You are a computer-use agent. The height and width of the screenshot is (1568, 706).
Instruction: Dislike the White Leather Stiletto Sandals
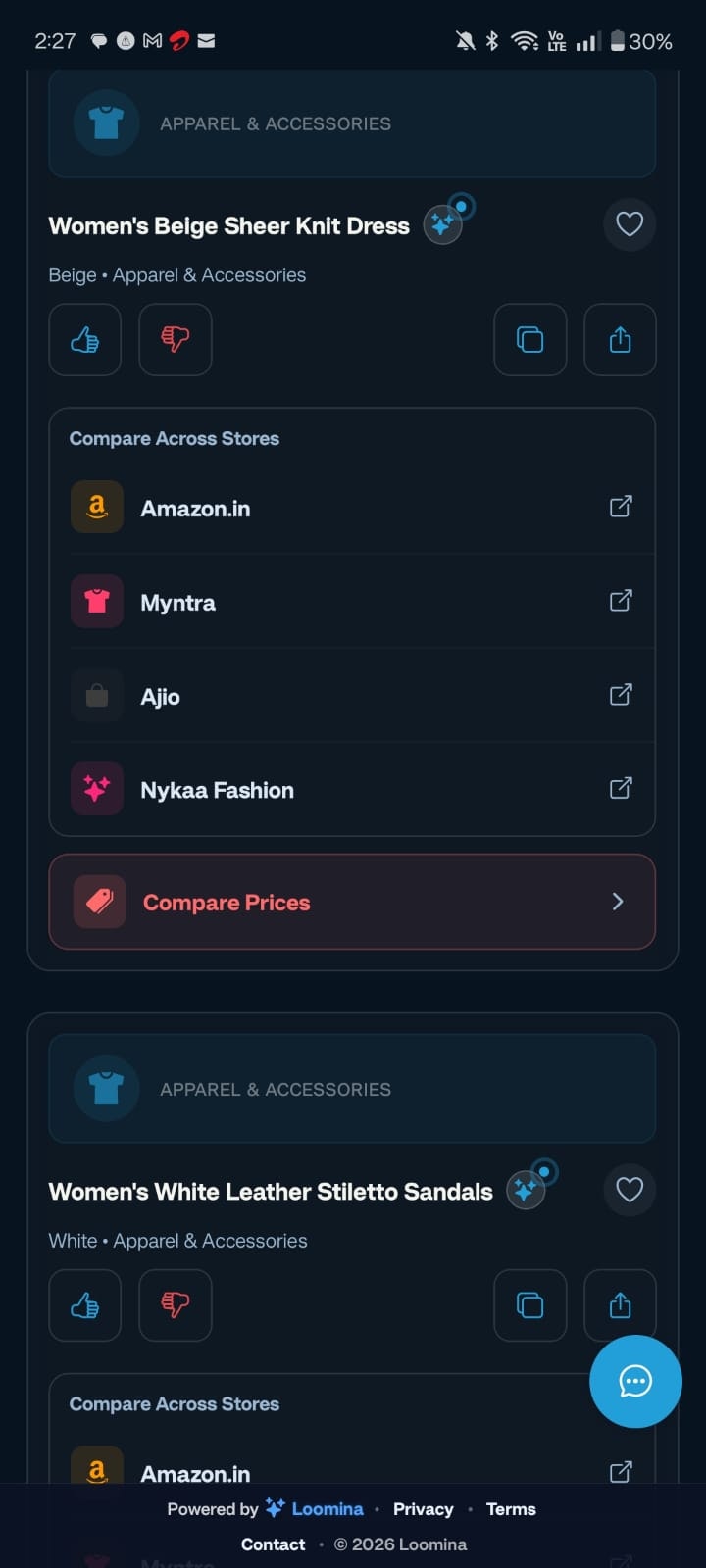pyautogui.click(x=176, y=1305)
